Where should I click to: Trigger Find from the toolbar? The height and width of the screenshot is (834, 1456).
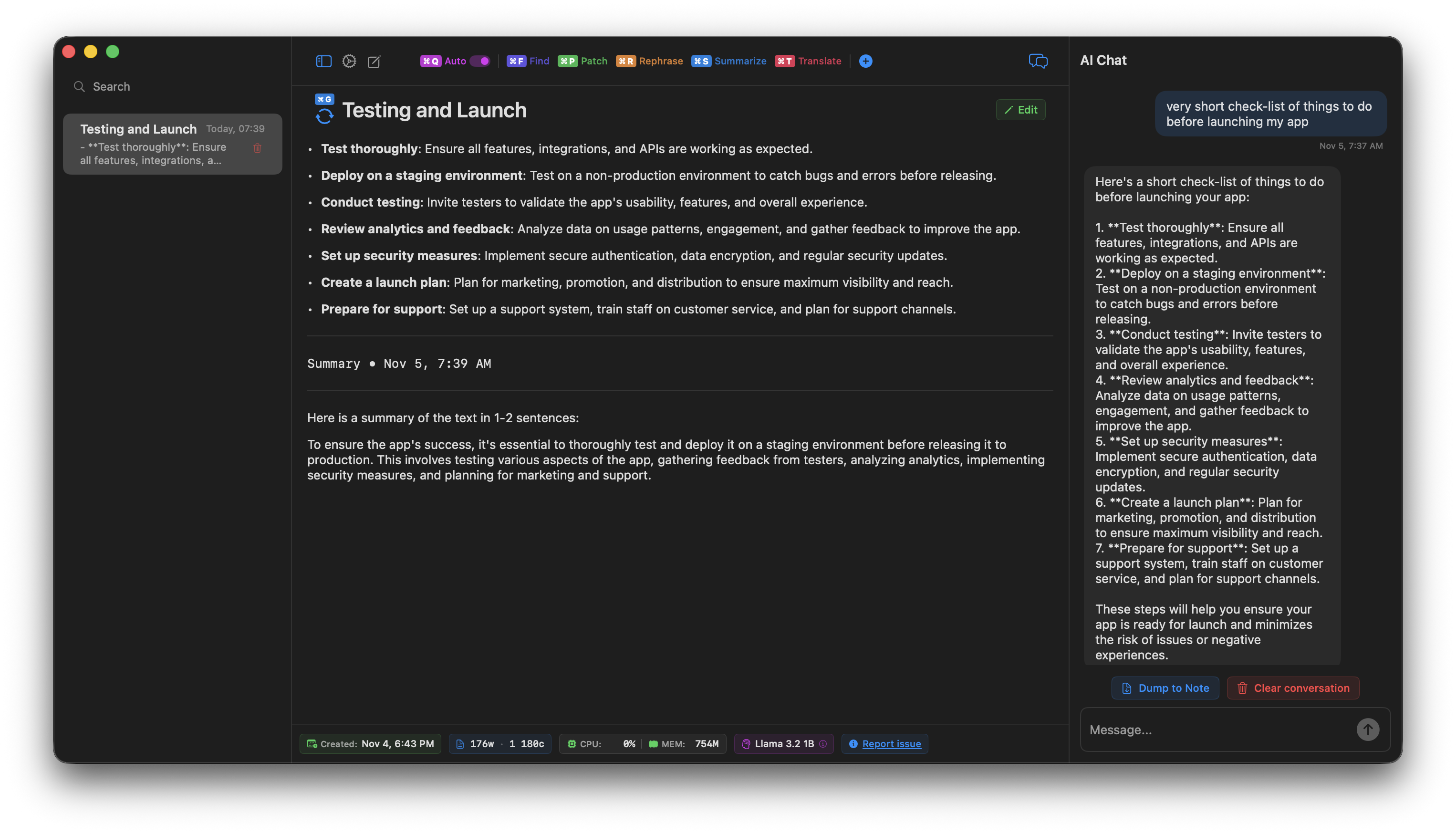[x=528, y=61]
